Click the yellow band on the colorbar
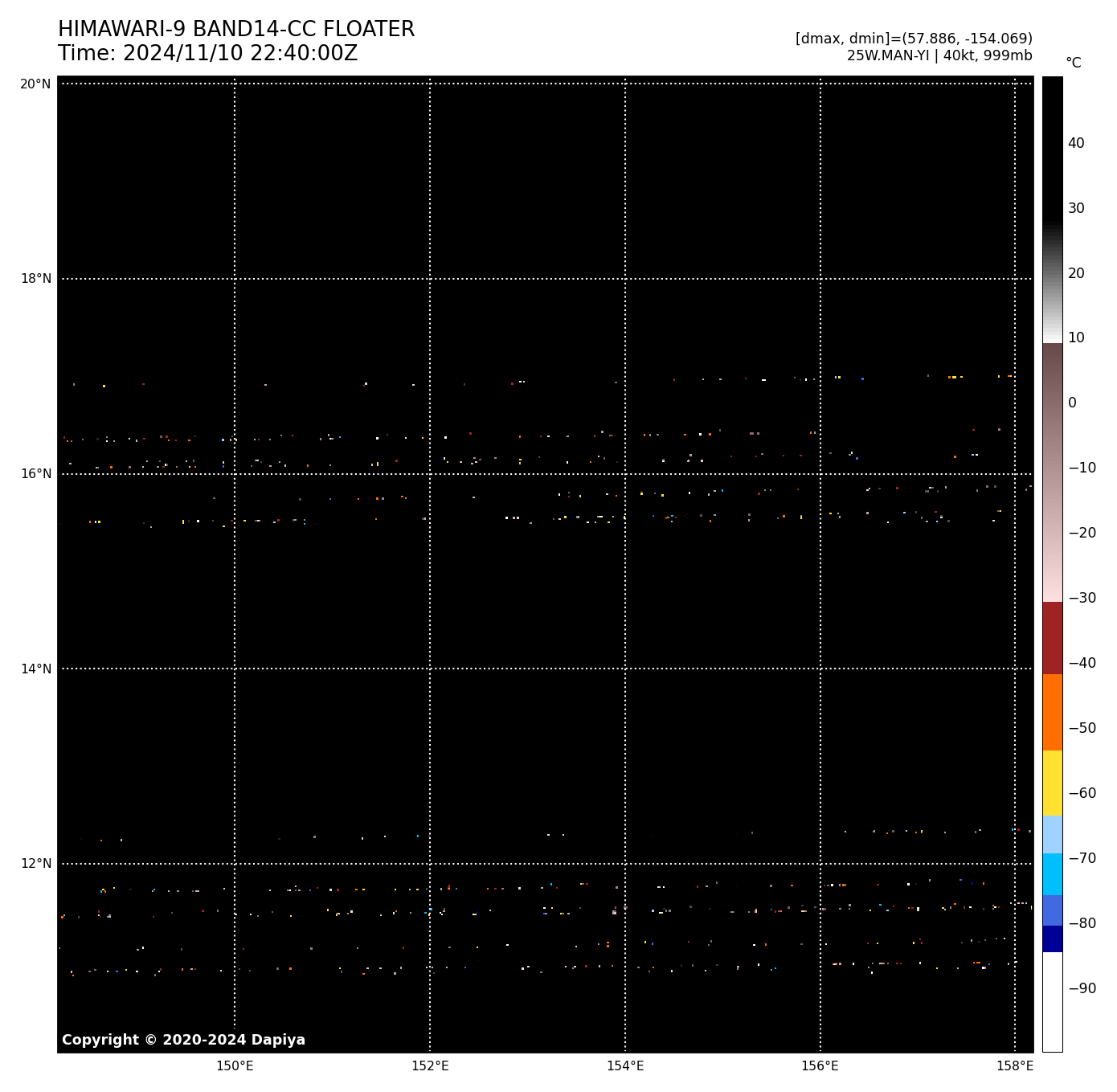 (x=1052, y=783)
